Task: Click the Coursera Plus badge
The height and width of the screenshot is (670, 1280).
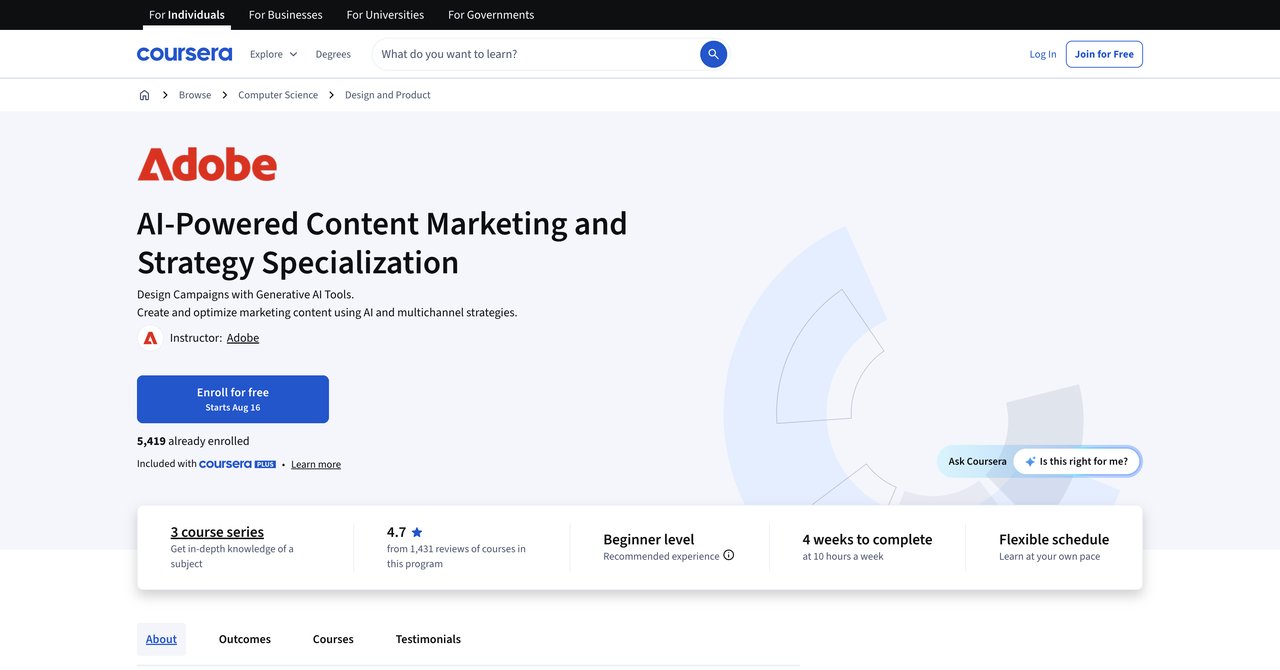Action: point(237,464)
